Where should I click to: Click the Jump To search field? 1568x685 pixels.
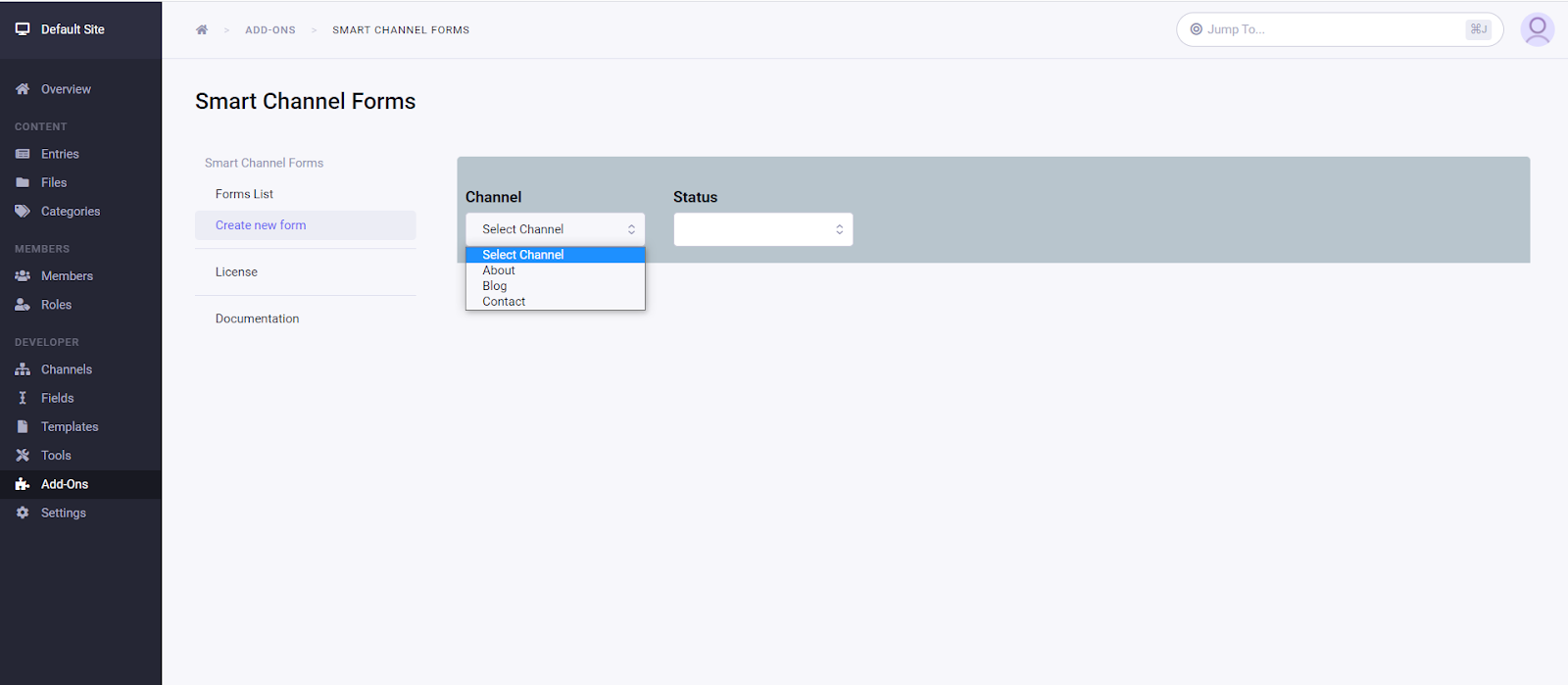tap(1340, 29)
